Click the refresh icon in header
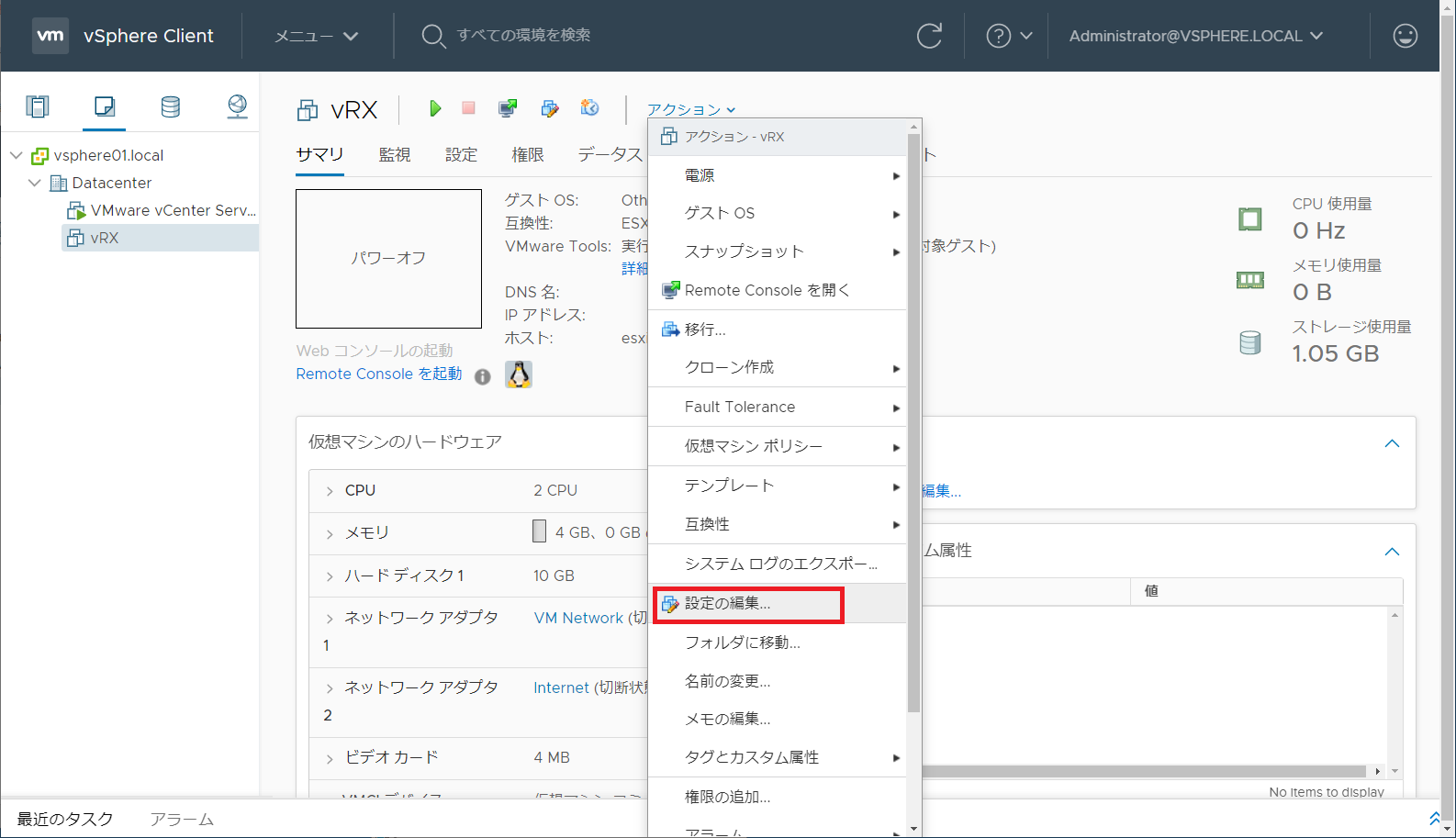 click(x=929, y=36)
